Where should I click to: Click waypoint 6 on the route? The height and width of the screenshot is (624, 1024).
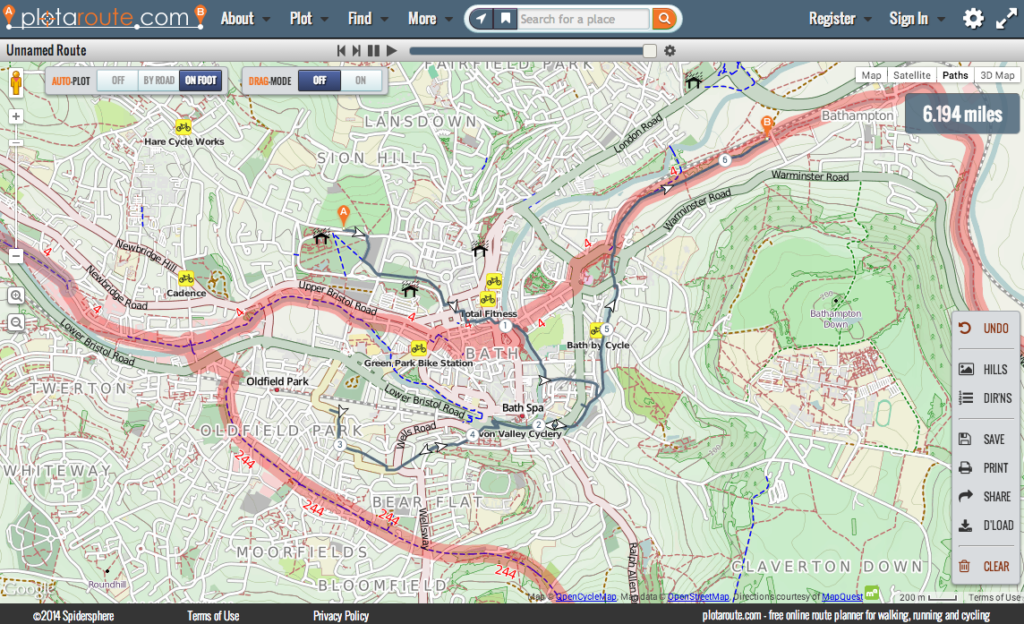[724, 160]
